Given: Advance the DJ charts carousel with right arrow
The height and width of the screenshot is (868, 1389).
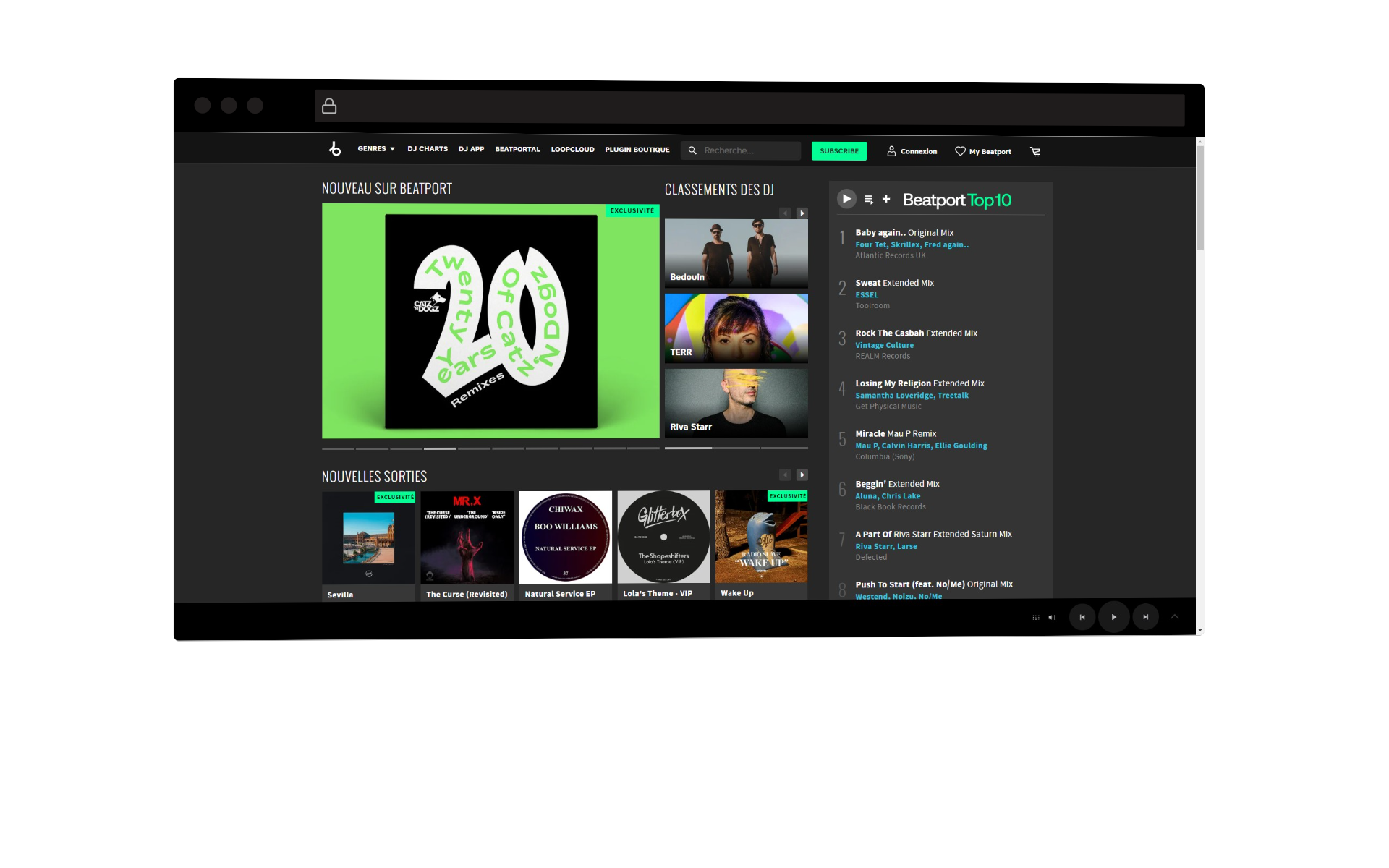Looking at the screenshot, I should click(x=802, y=213).
